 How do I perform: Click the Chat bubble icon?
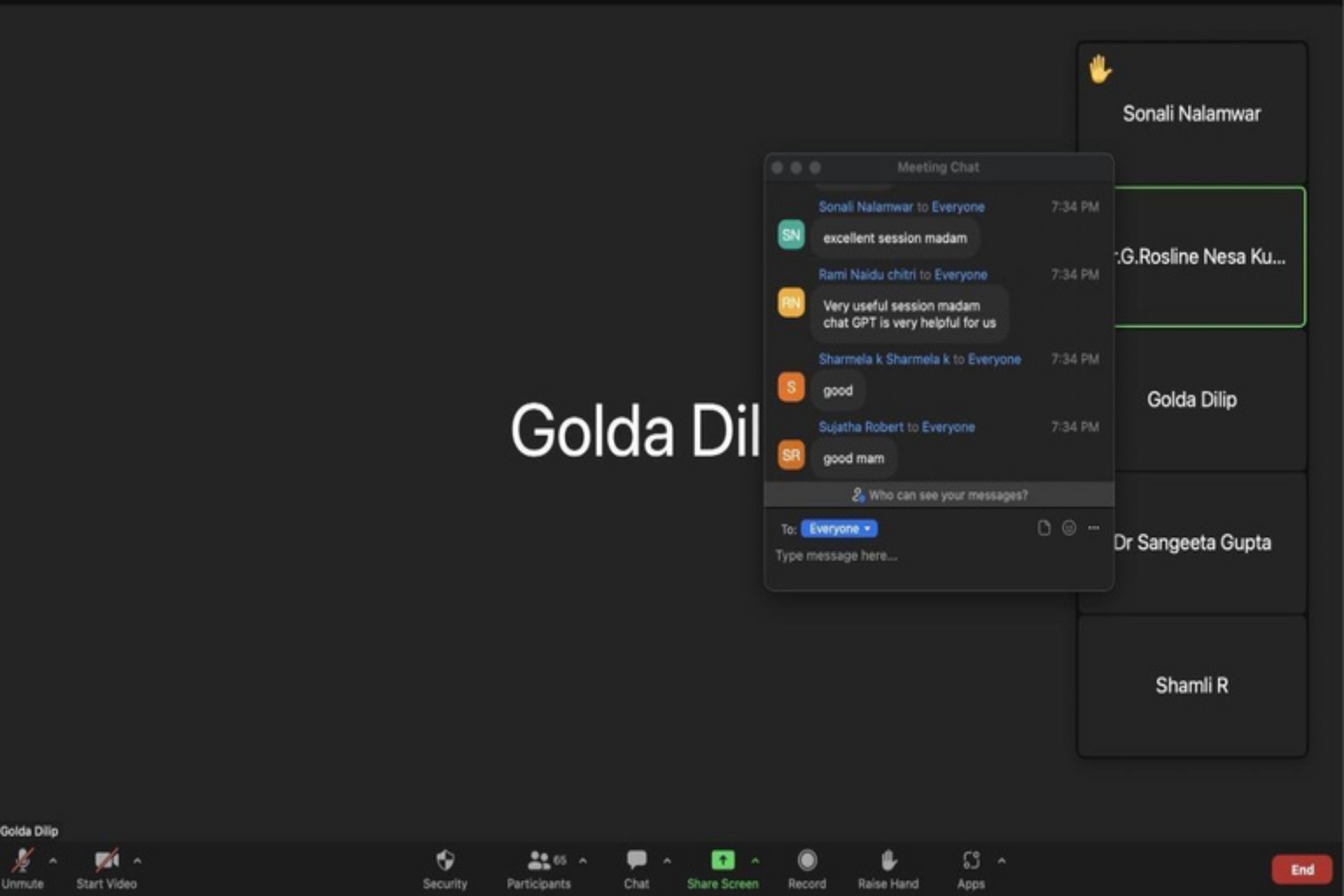[636, 860]
